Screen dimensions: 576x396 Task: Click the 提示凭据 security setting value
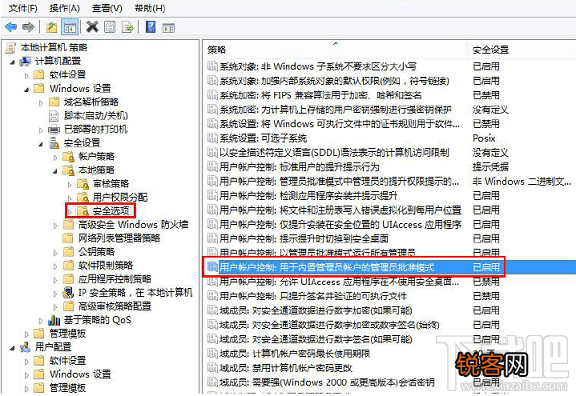[x=490, y=167]
